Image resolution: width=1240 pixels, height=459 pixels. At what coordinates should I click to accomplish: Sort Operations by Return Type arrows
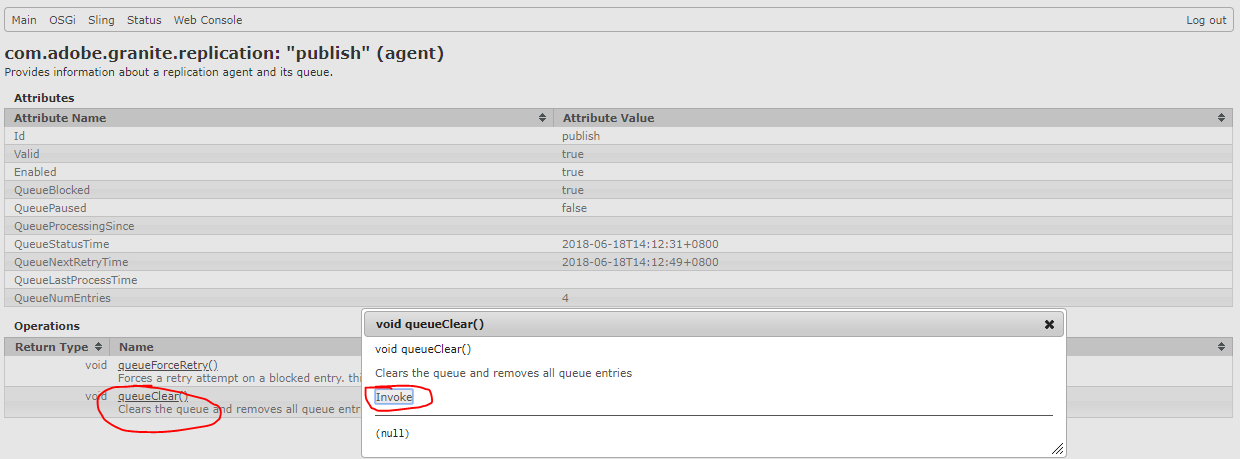pos(98,347)
